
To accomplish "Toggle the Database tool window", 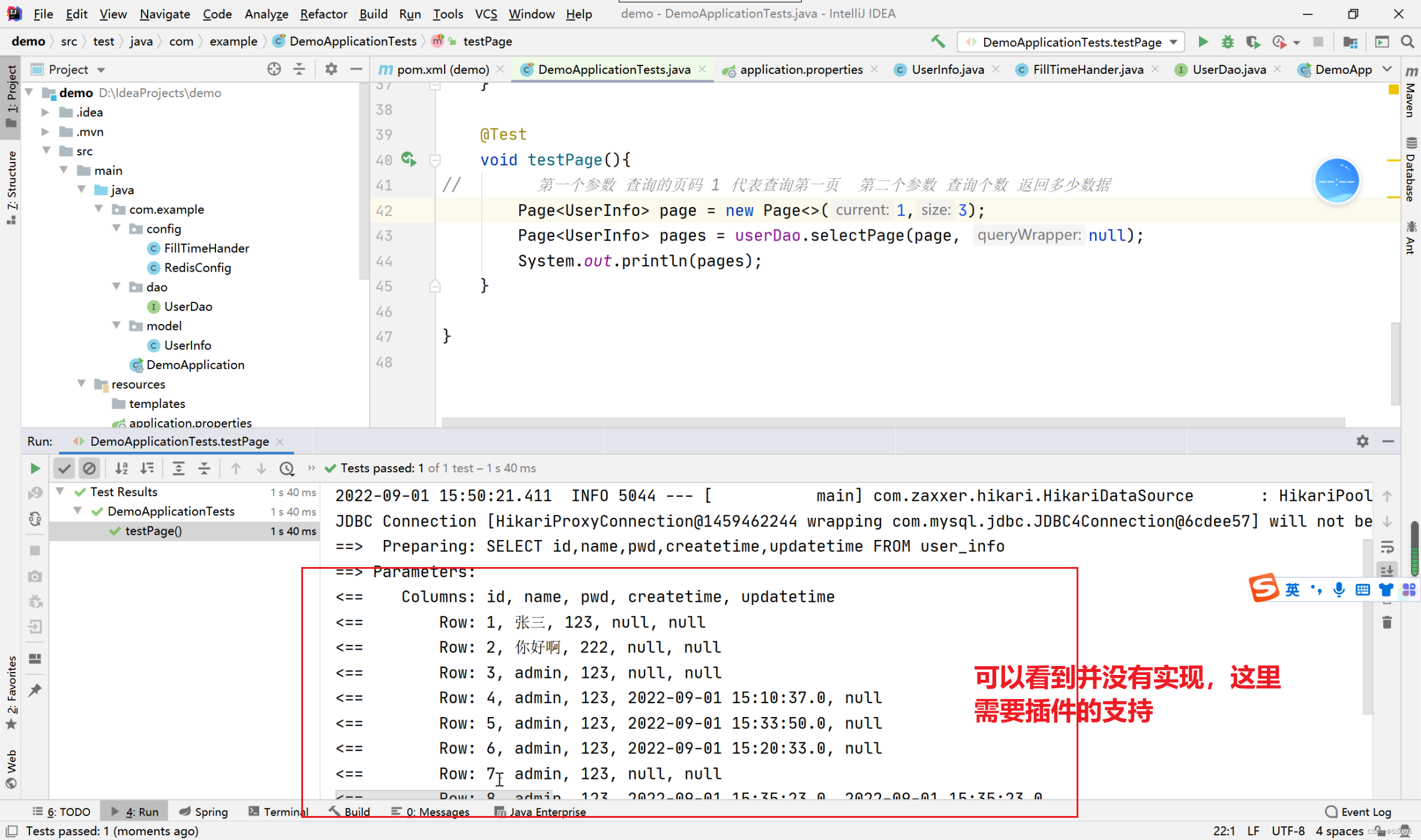I will [x=1411, y=169].
